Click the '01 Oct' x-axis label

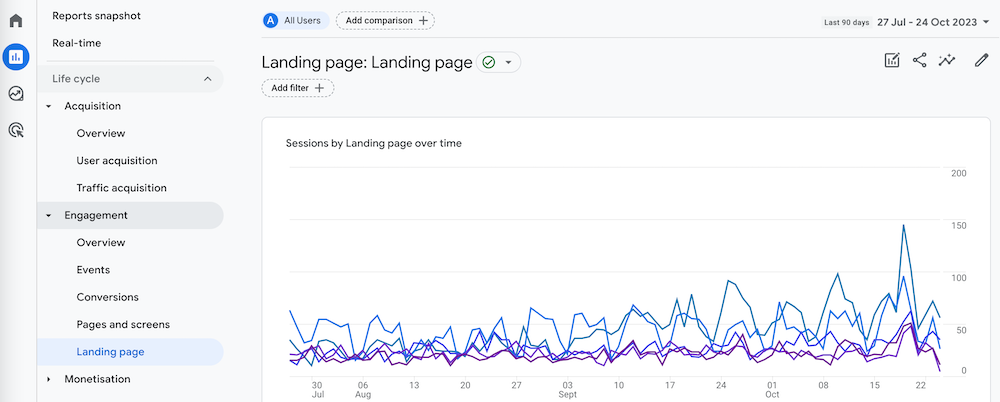coord(772,390)
